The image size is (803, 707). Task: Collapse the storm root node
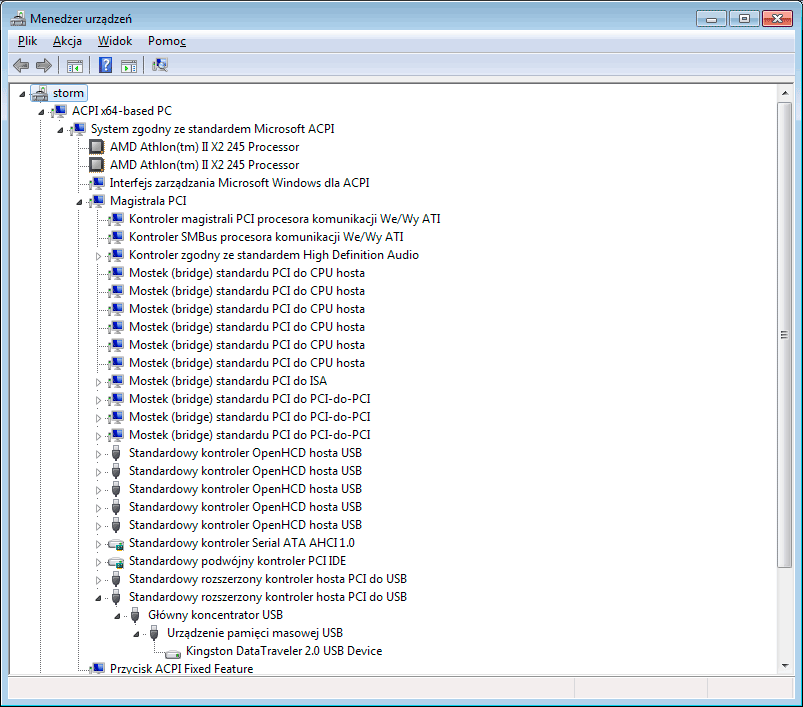(x=22, y=94)
